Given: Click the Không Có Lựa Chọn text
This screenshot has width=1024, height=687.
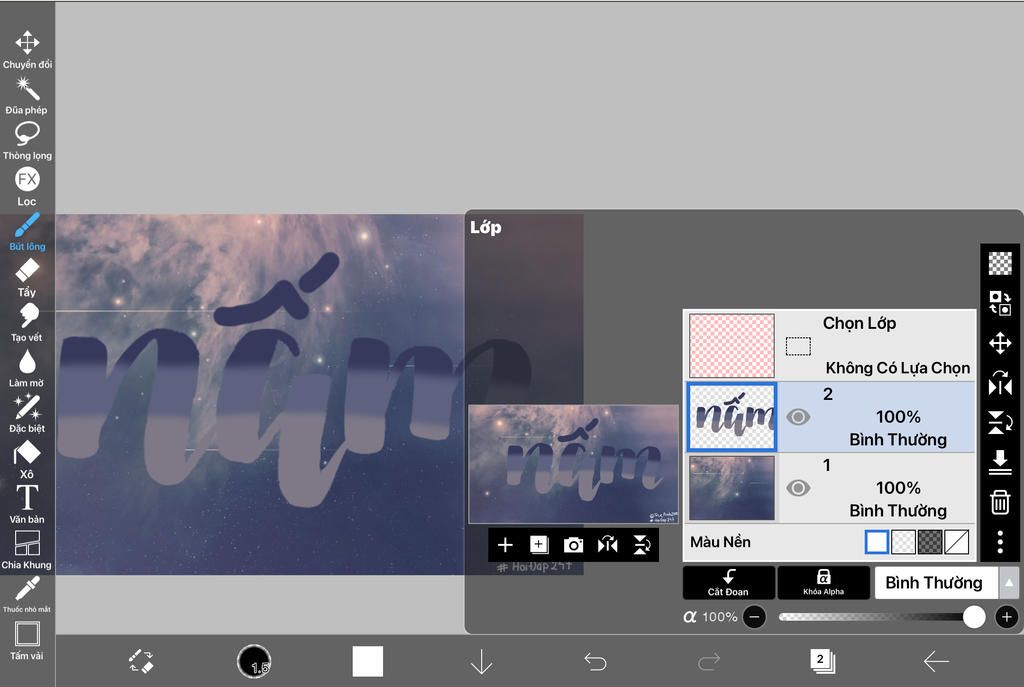Looking at the screenshot, I should point(898,368).
